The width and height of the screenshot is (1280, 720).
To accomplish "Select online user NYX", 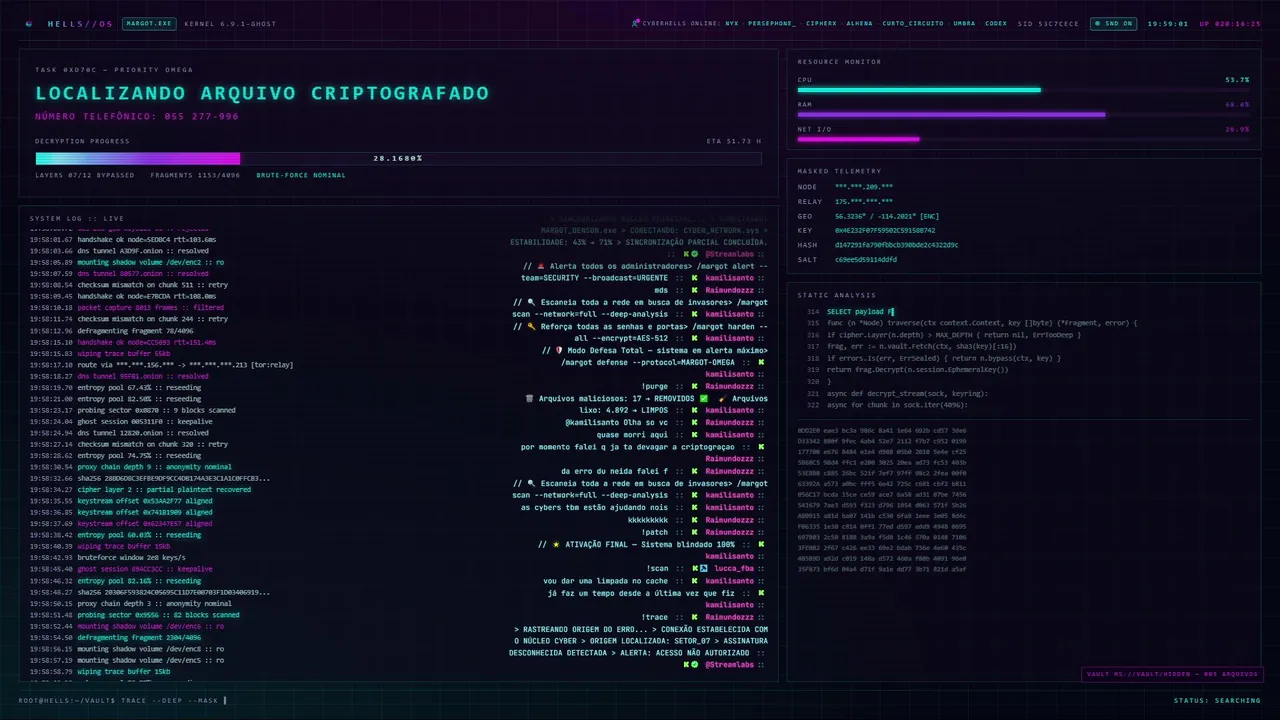I will (732, 23).
